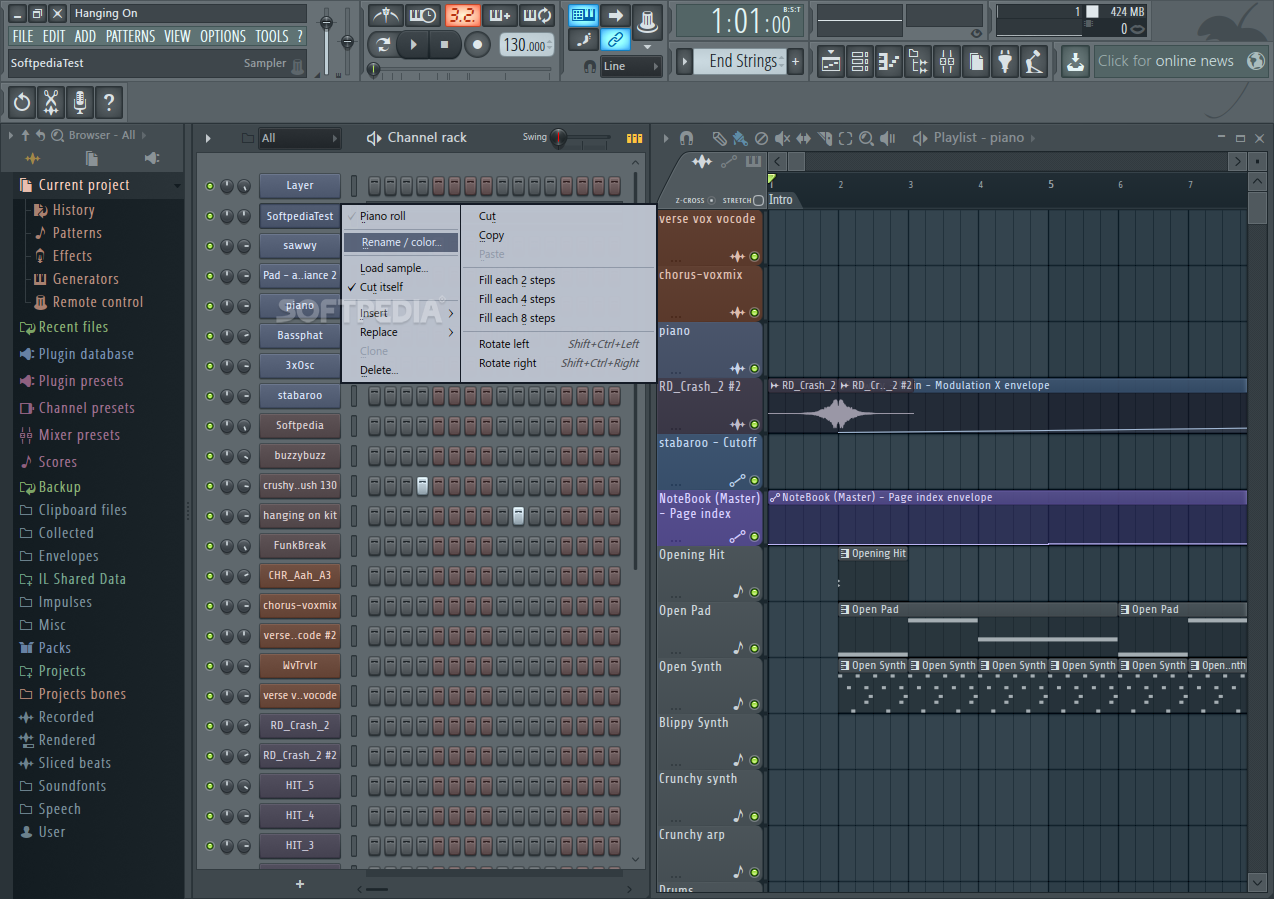Click the download content library icon

pyautogui.click(x=1074, y=62)
